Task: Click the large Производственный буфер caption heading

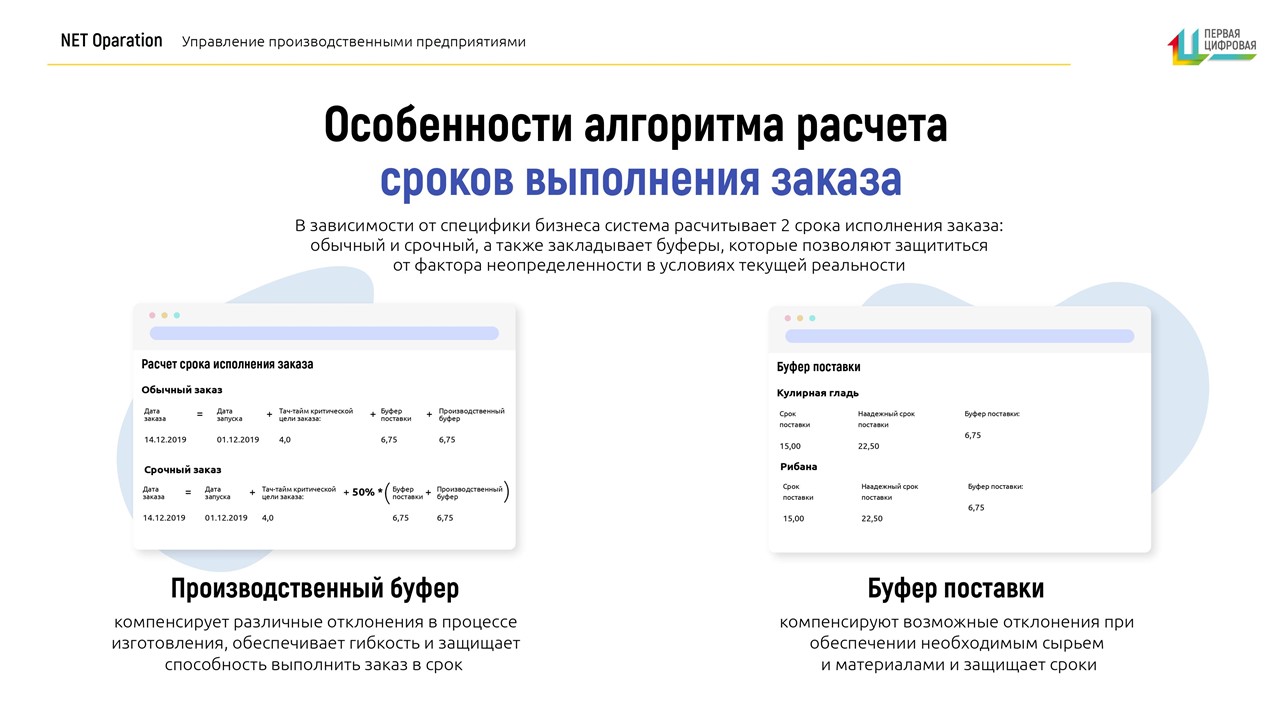Action: (x=315, y=587)
